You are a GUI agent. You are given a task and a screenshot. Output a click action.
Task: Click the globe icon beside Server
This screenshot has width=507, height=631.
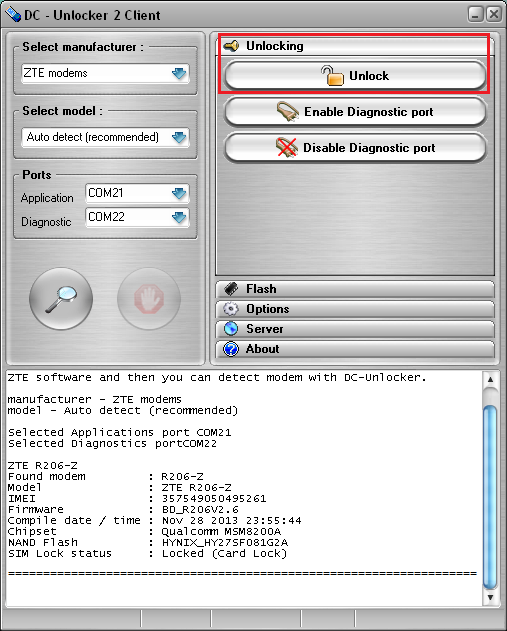(x=231, y=329)
